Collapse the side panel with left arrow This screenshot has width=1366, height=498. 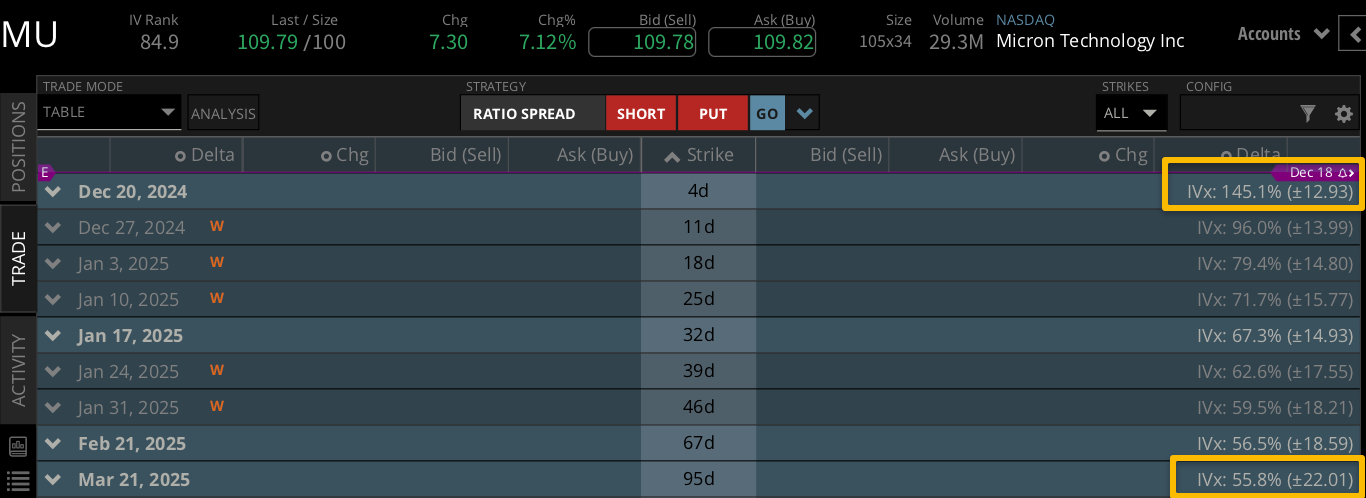click(1355, 34)
